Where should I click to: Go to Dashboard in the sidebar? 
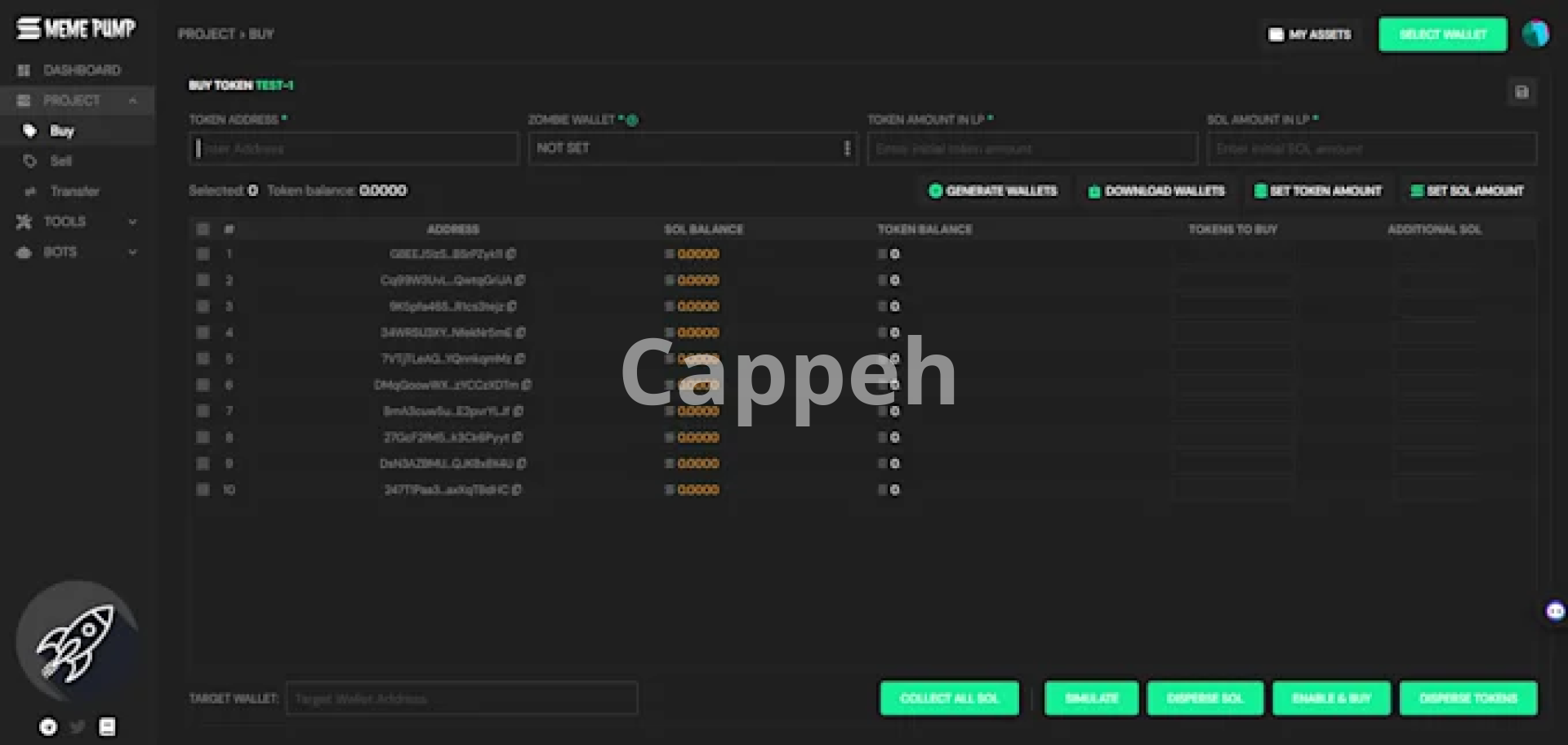(x=81, y=70)
